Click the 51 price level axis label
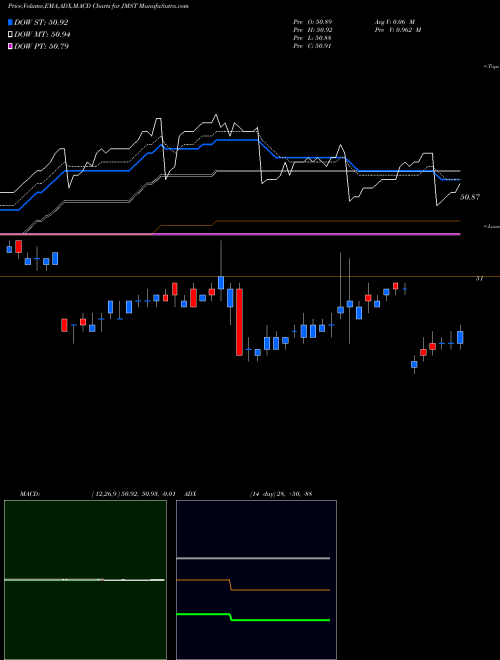 point(479,278)
